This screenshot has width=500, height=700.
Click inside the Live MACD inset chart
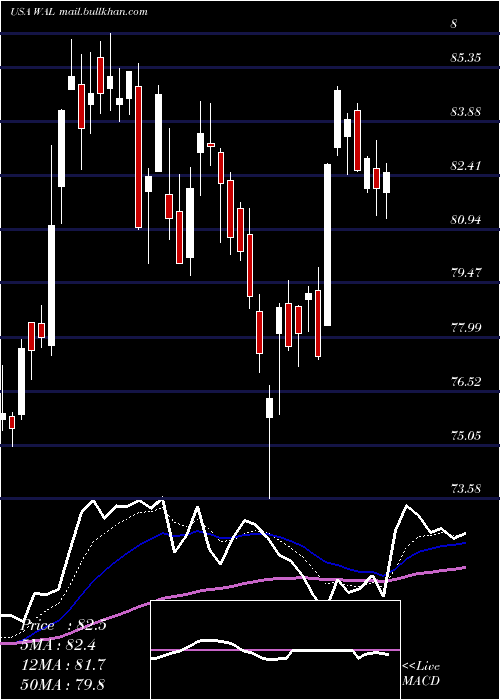[275, 650]
